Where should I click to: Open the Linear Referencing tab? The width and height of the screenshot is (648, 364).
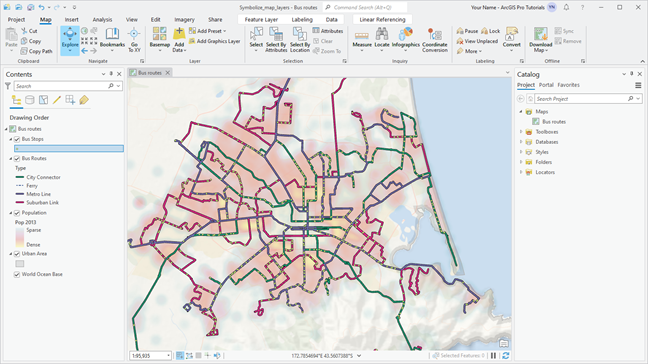(x=382, y=19)
